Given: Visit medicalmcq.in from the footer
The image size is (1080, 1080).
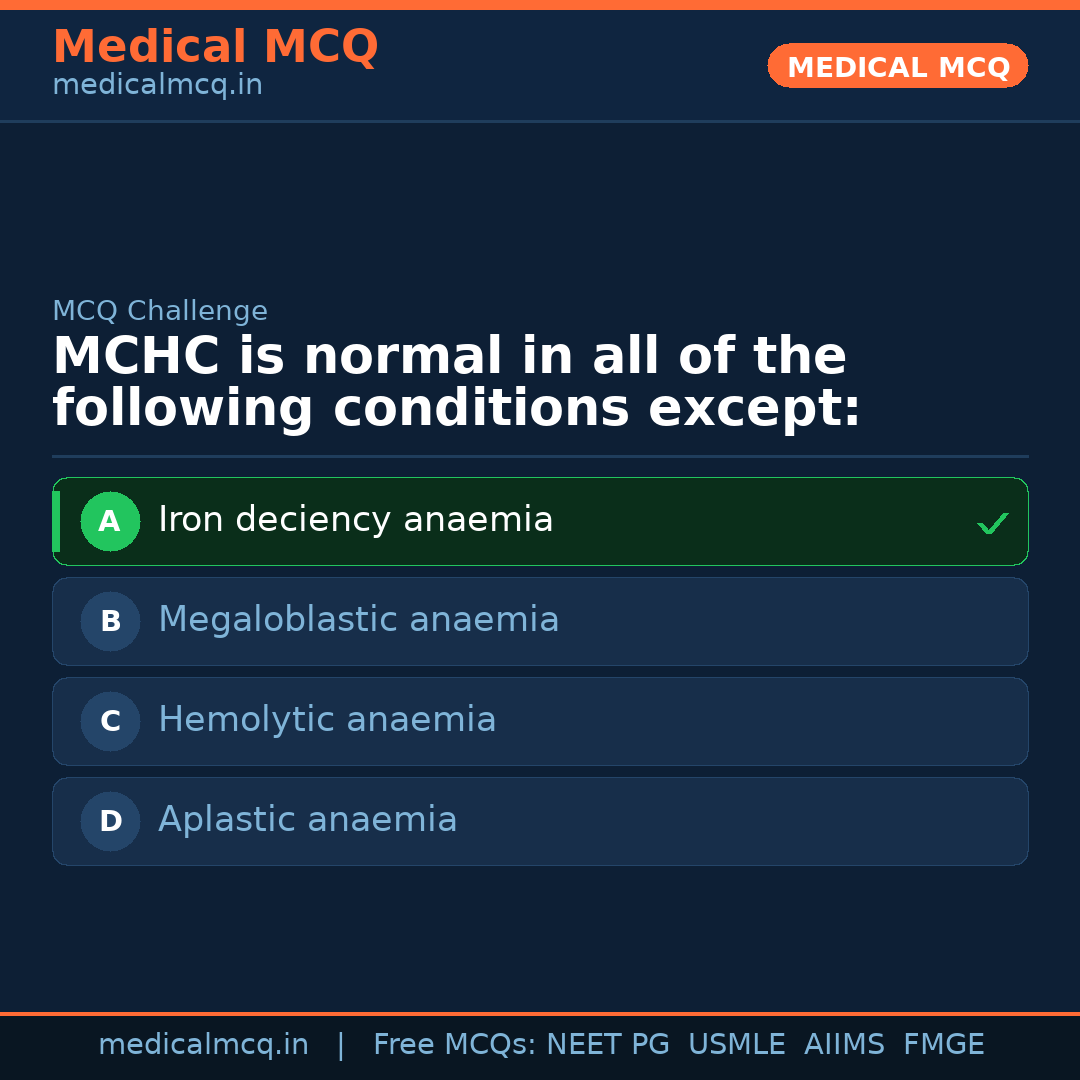Looking at the screenshot, I should [204, 1044].
